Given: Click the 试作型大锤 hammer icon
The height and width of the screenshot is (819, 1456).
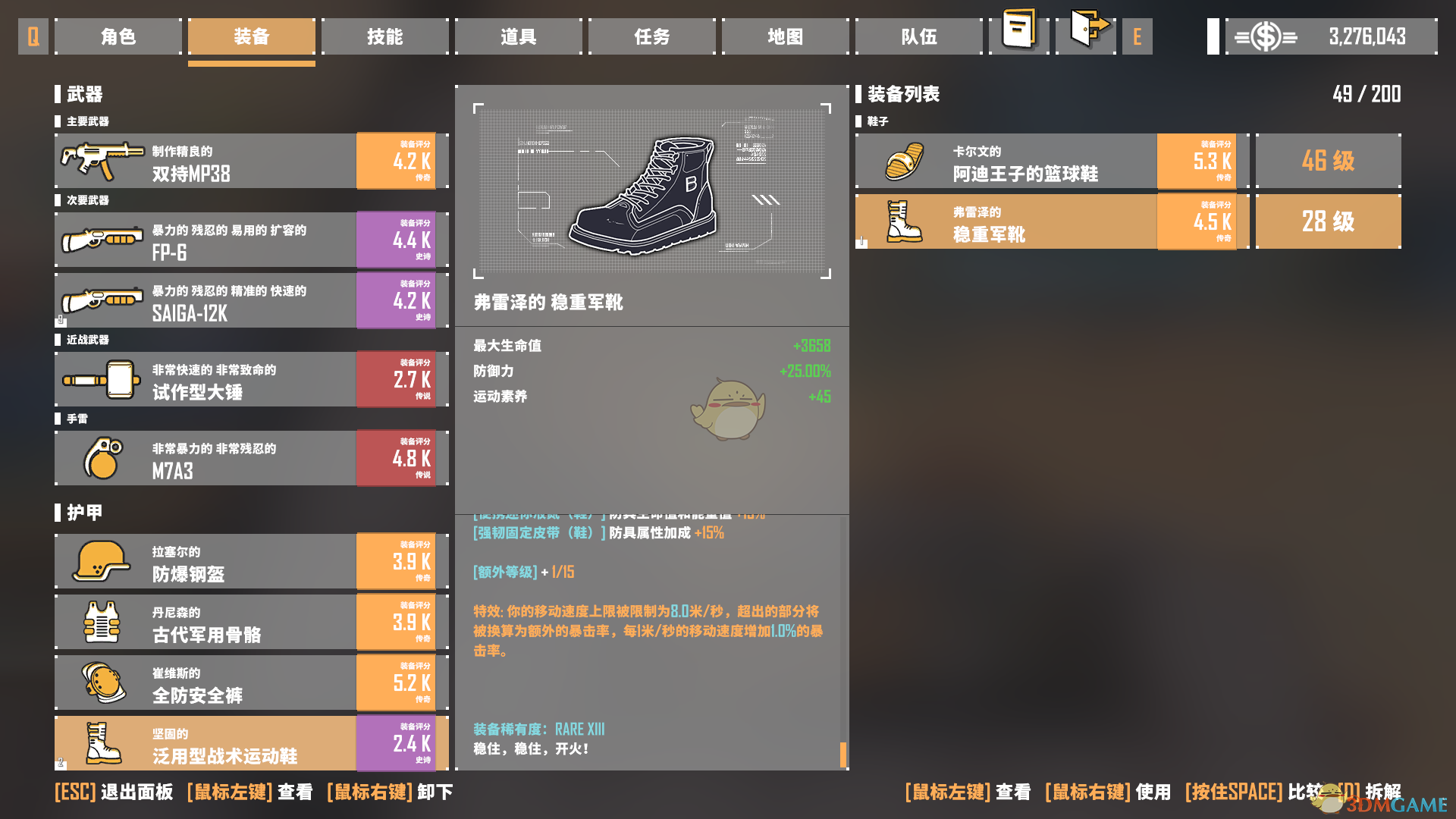Looking at the screenshot, I should [102, 379].
